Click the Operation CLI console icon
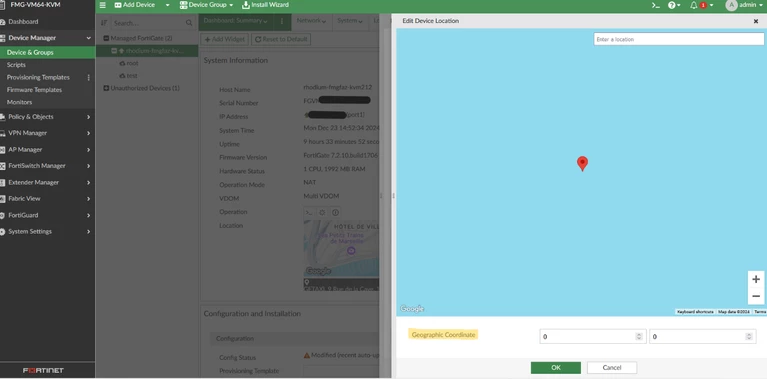Viewport: 767px width, 379px height. pos(309,213)
